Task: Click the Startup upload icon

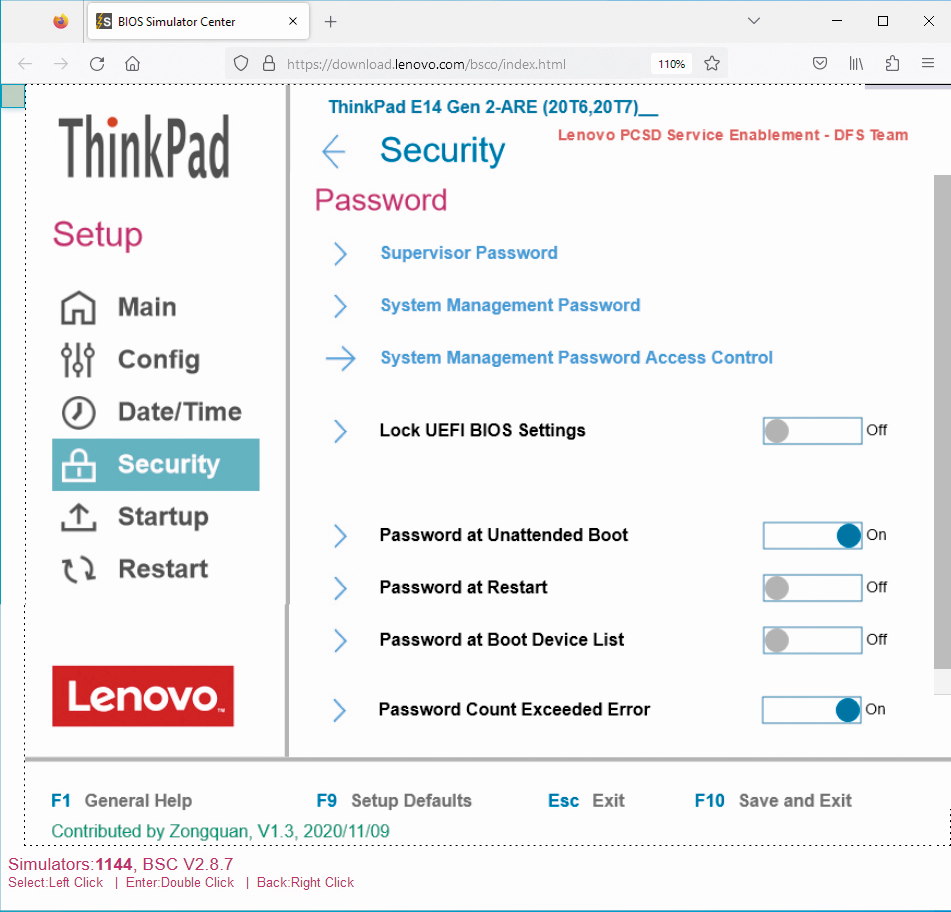Action: [x=78, y=517]
